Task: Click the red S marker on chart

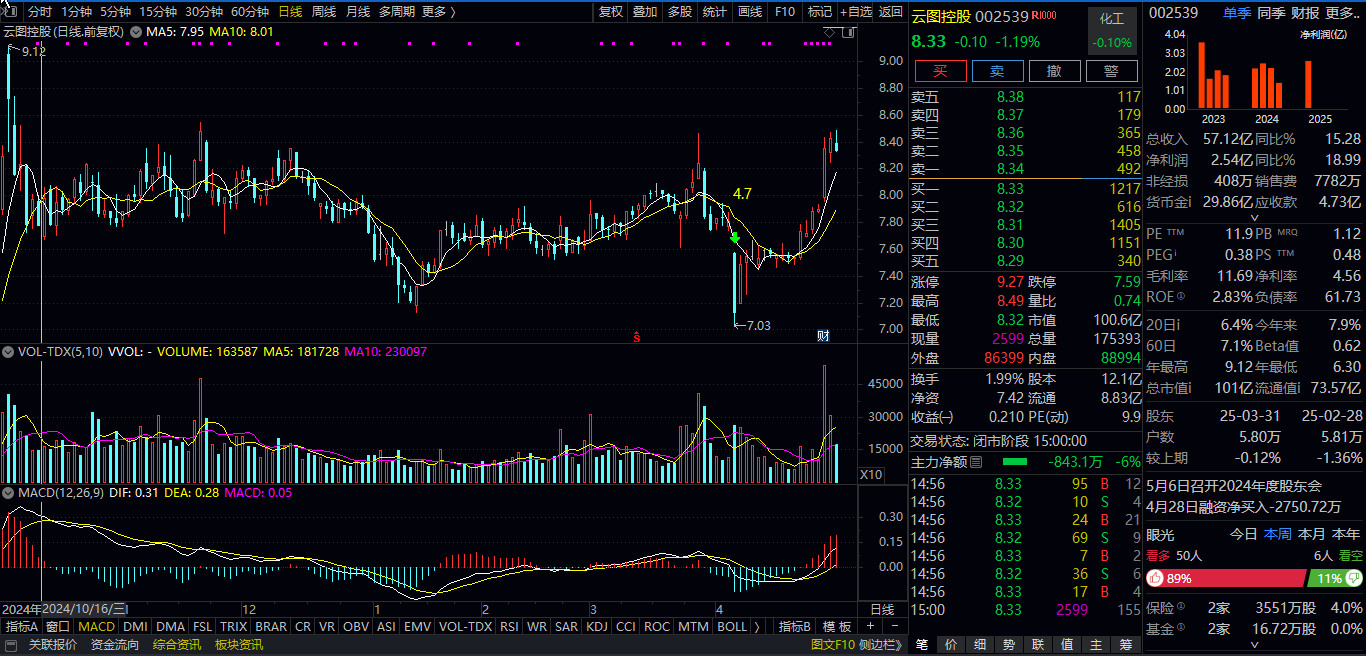Action: 636,336
